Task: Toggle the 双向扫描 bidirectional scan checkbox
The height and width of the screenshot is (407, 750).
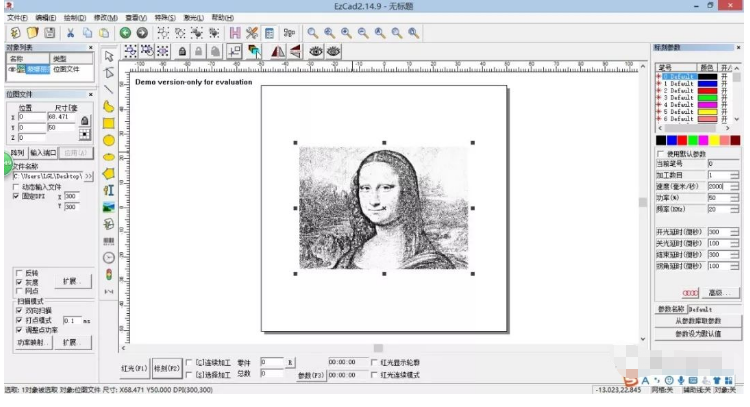Action: point(18,310)
